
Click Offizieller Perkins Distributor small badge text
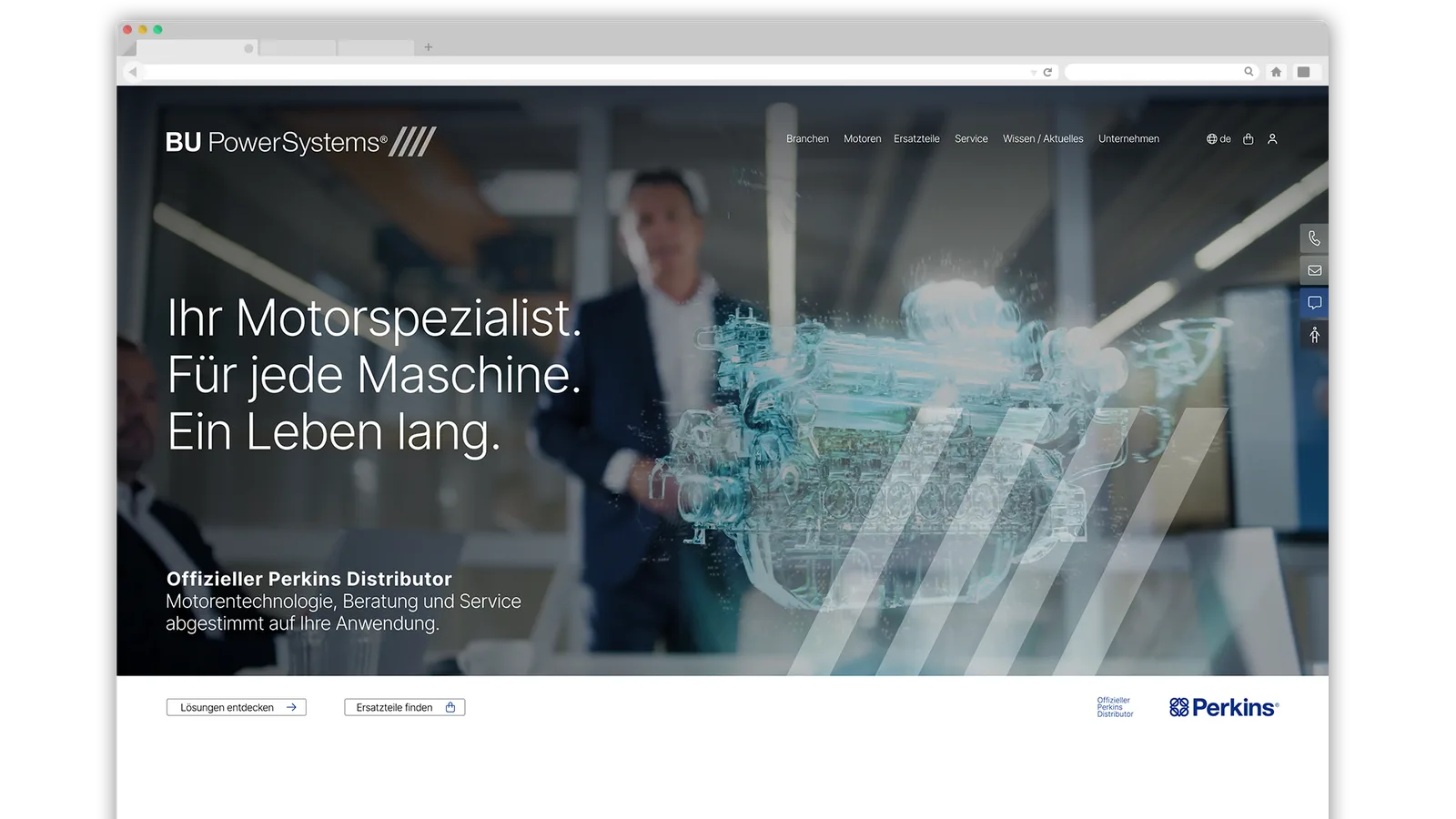point(1115,707)
